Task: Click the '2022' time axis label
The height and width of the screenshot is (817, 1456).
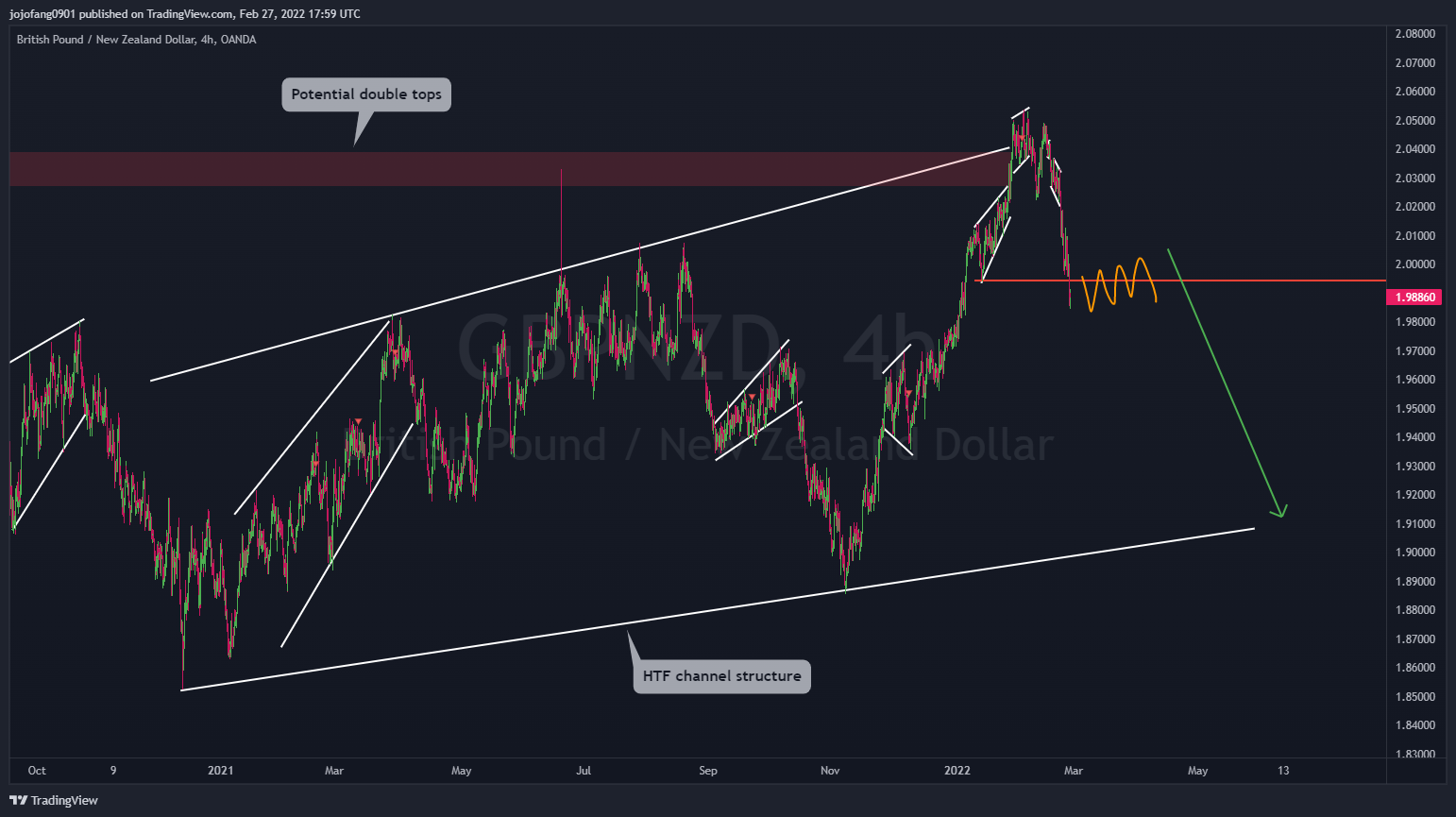Action: point(957,771)
